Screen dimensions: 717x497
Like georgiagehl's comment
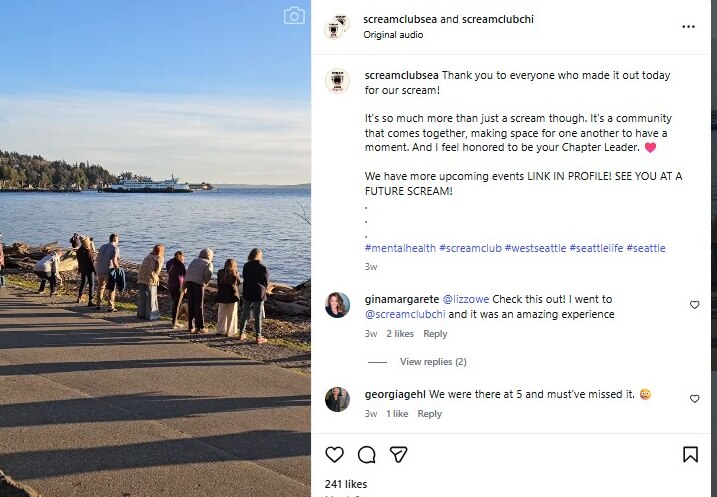point(695,399)
